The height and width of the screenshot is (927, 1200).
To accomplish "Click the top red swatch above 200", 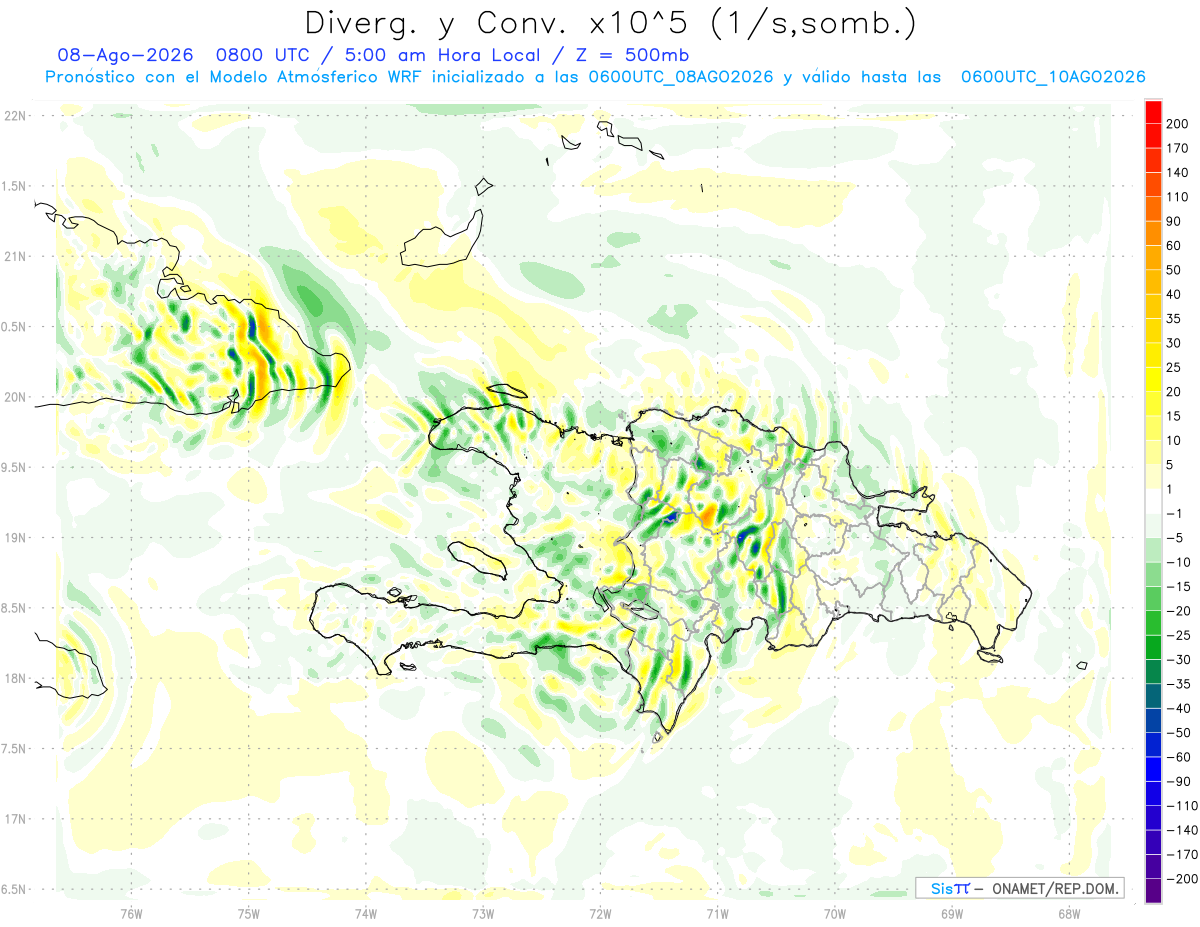I will coord(1153,111).
